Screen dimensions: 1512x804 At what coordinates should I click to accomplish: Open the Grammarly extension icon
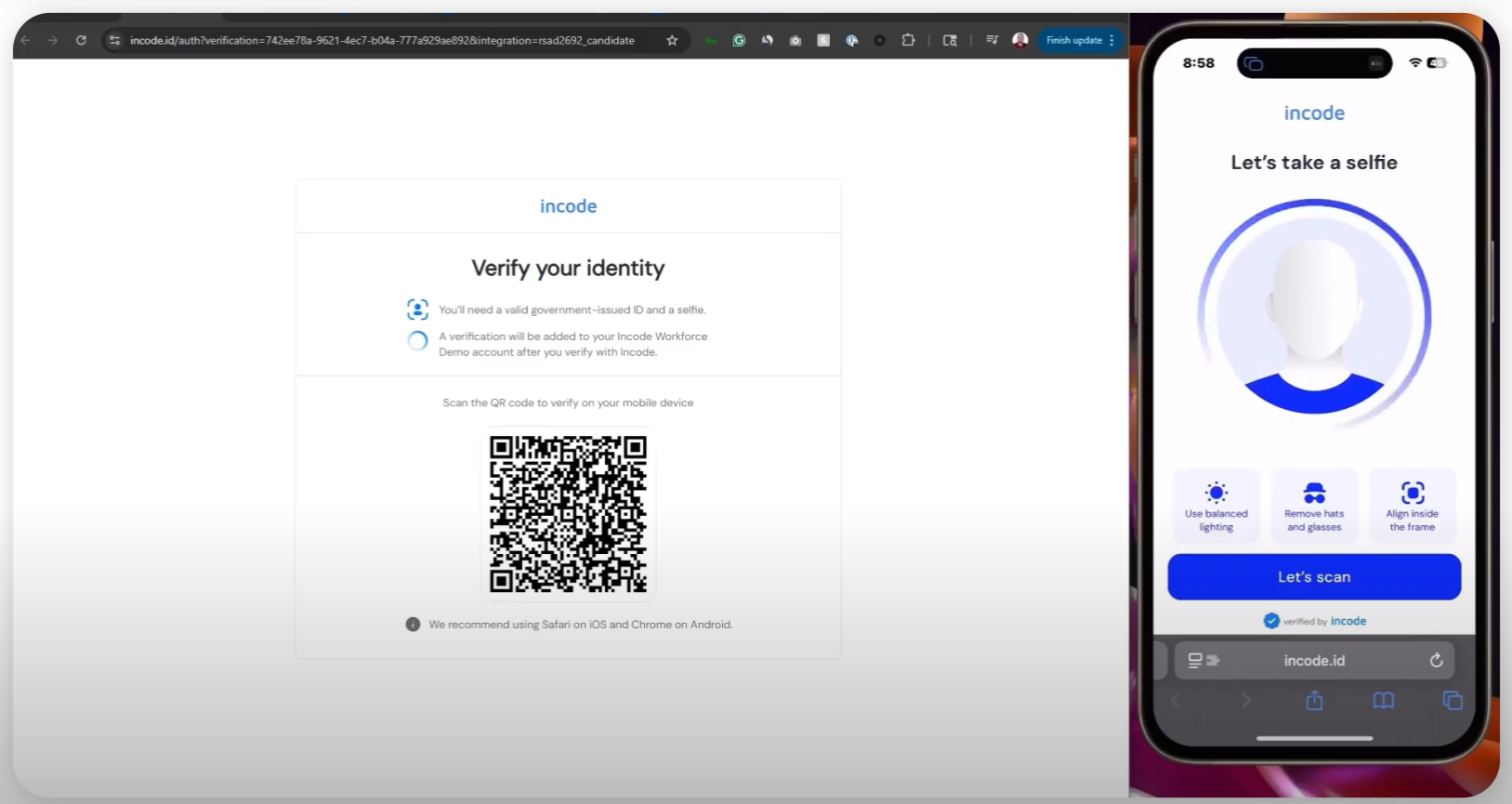coord(739,40)
